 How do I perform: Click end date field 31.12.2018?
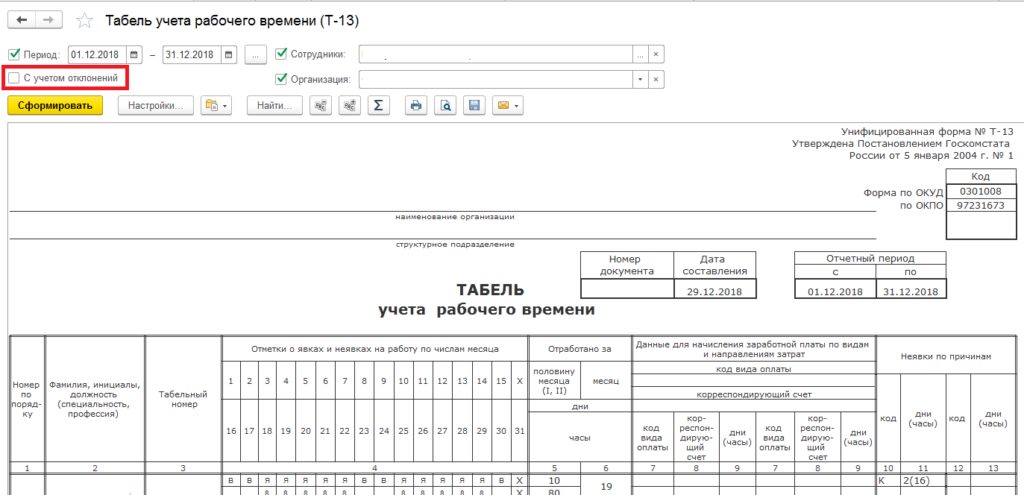click(x=193, y=55)
